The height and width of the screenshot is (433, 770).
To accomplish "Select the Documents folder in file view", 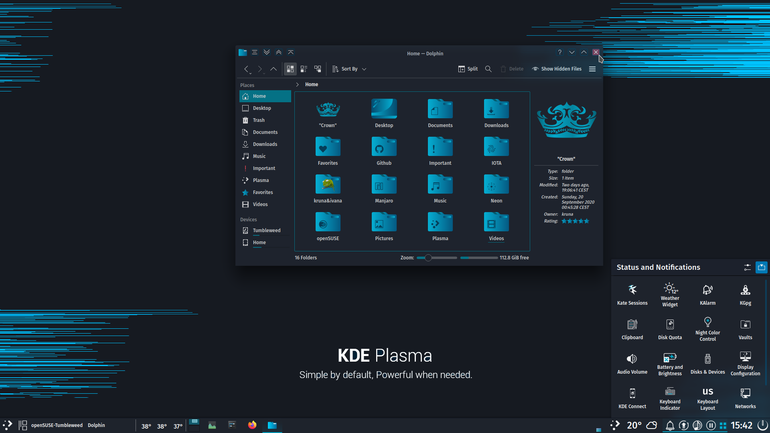I will tap(440, 113).
